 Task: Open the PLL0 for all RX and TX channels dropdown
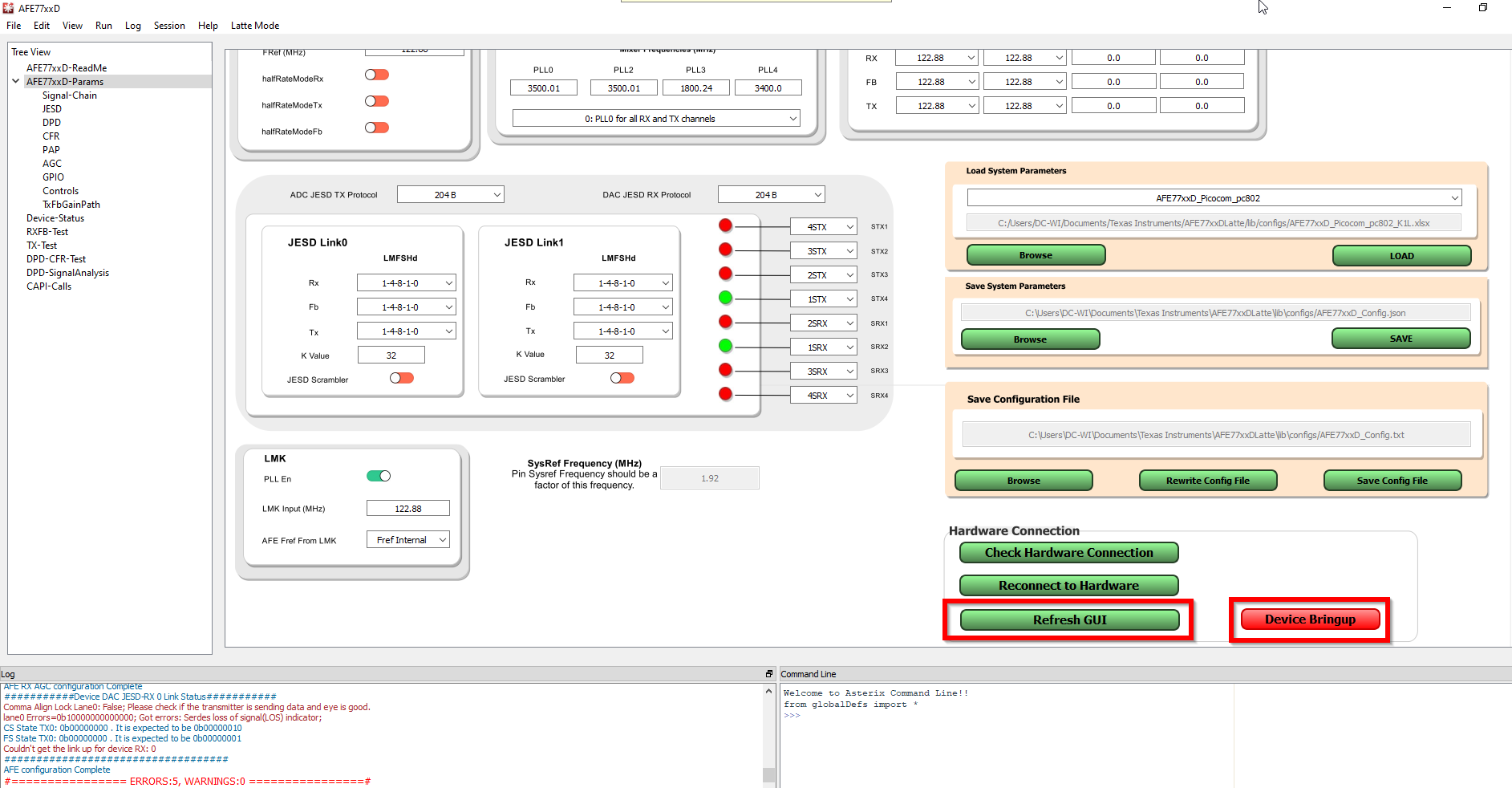[x=656, y=119]
